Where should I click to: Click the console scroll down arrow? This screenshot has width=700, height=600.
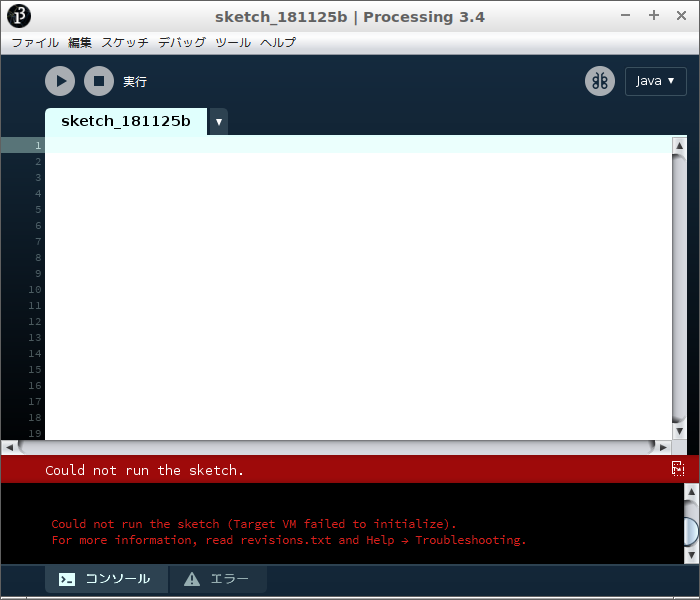point(691,555)
